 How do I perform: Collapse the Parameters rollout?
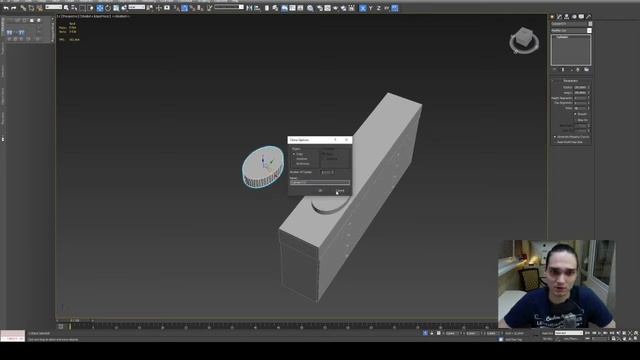(x=571, y=81)
